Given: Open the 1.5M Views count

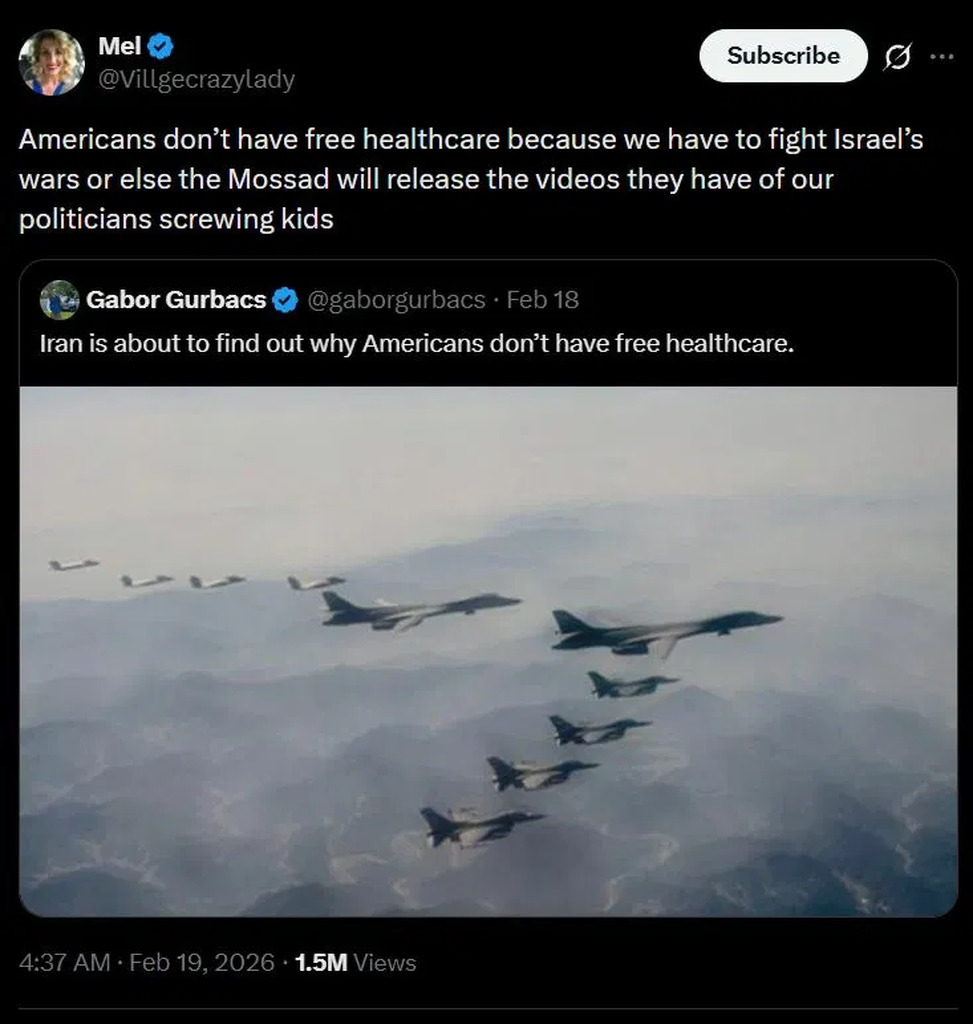Looking at the screenshot, I should point(356,963).
